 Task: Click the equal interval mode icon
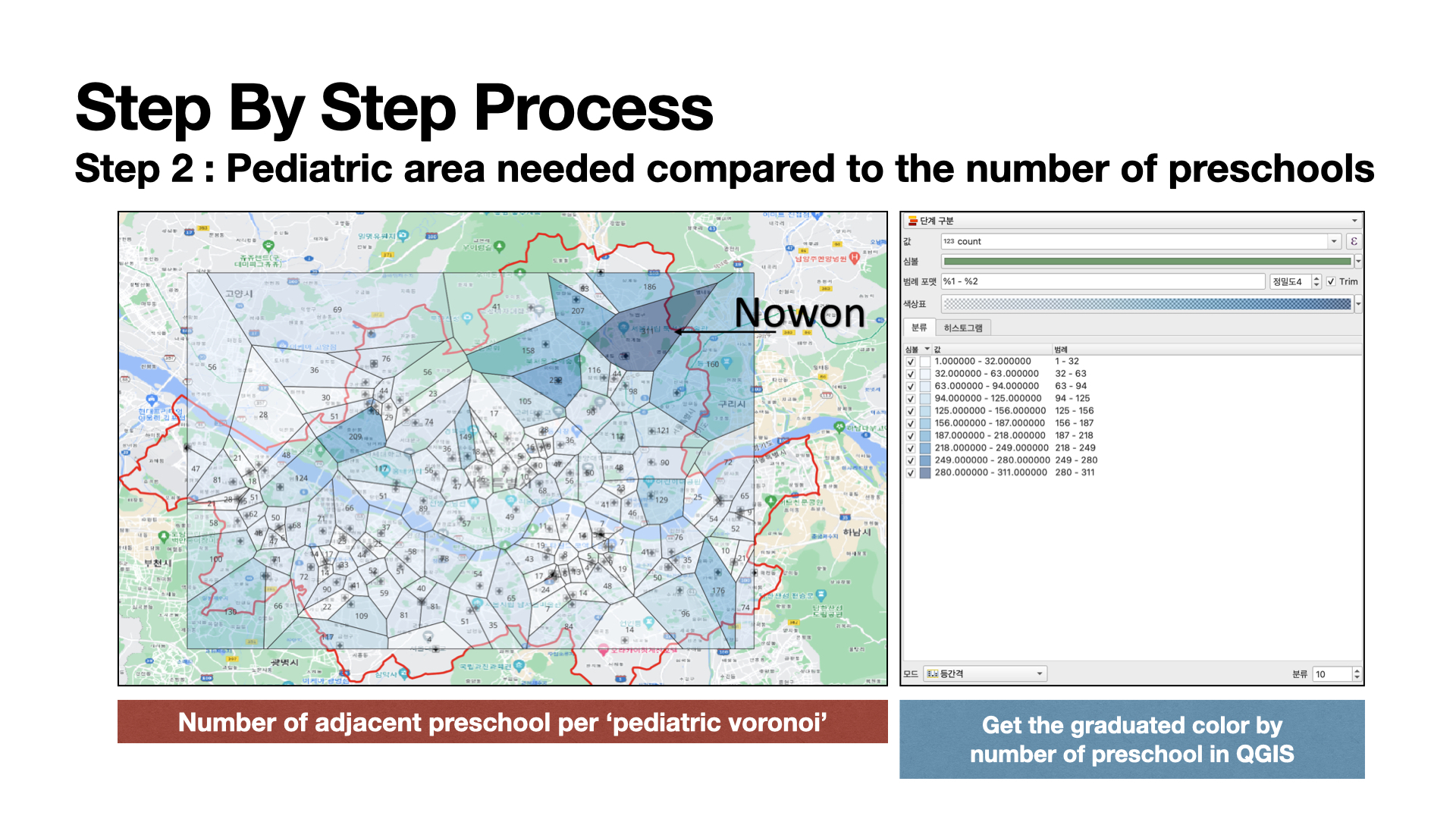point(932,673)
